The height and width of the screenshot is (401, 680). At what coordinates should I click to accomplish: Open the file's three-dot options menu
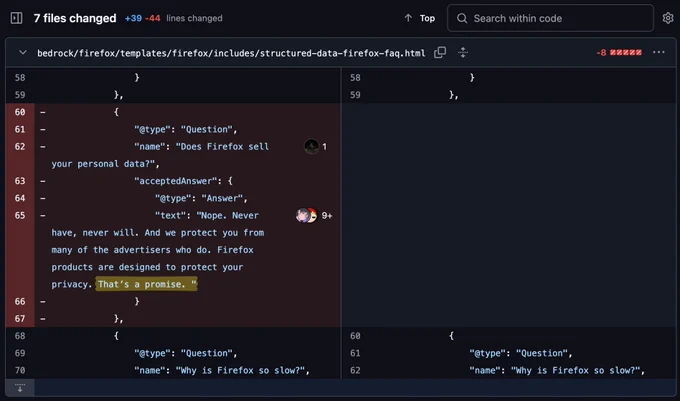pyautogui.click(x=658, y=52)
